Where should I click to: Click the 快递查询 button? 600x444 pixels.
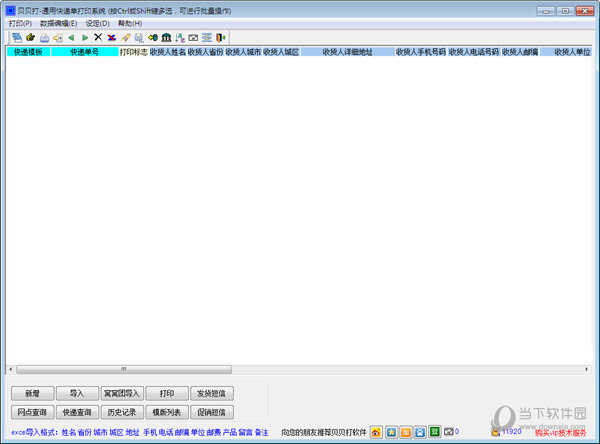77,412
